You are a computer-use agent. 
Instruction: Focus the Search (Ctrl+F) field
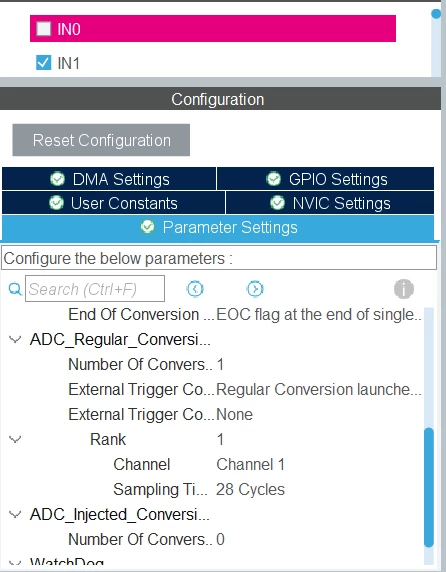[95, 289]
